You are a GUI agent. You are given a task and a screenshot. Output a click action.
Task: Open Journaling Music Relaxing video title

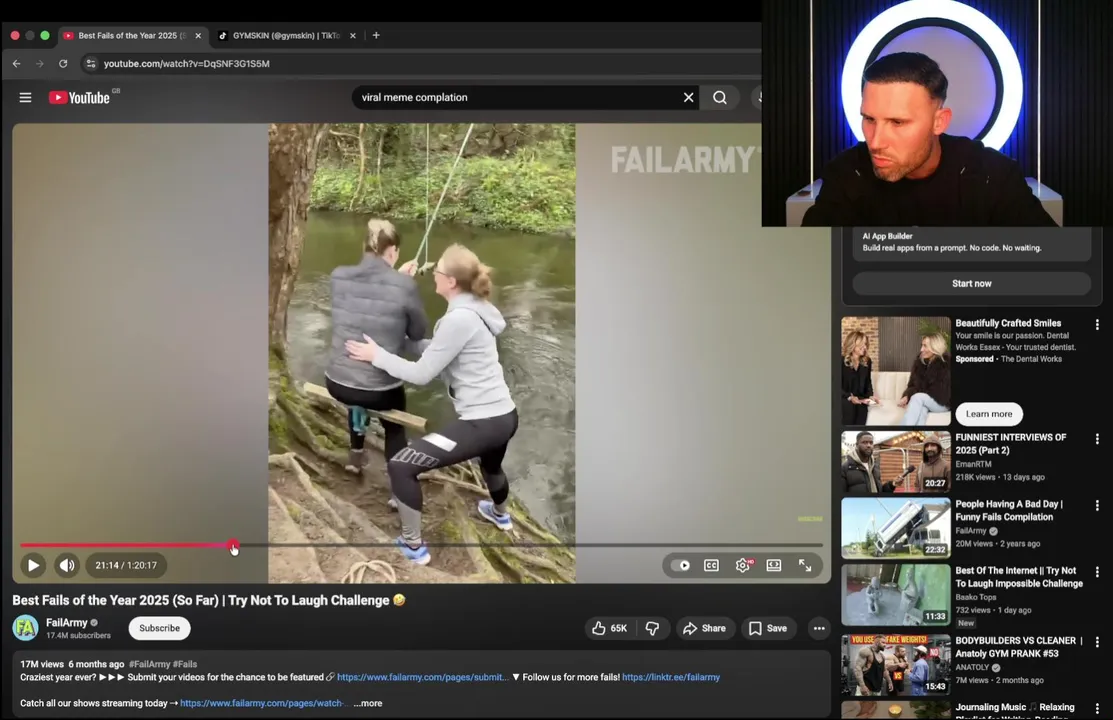tap(1014, 711)
